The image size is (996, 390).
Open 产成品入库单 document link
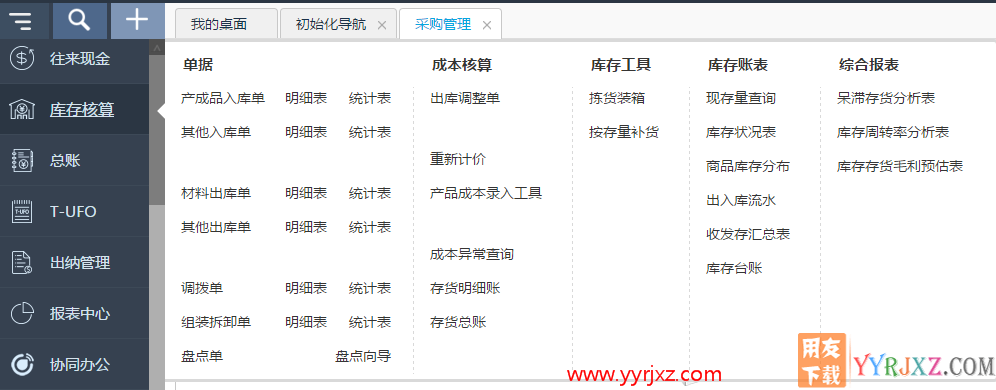223,98
